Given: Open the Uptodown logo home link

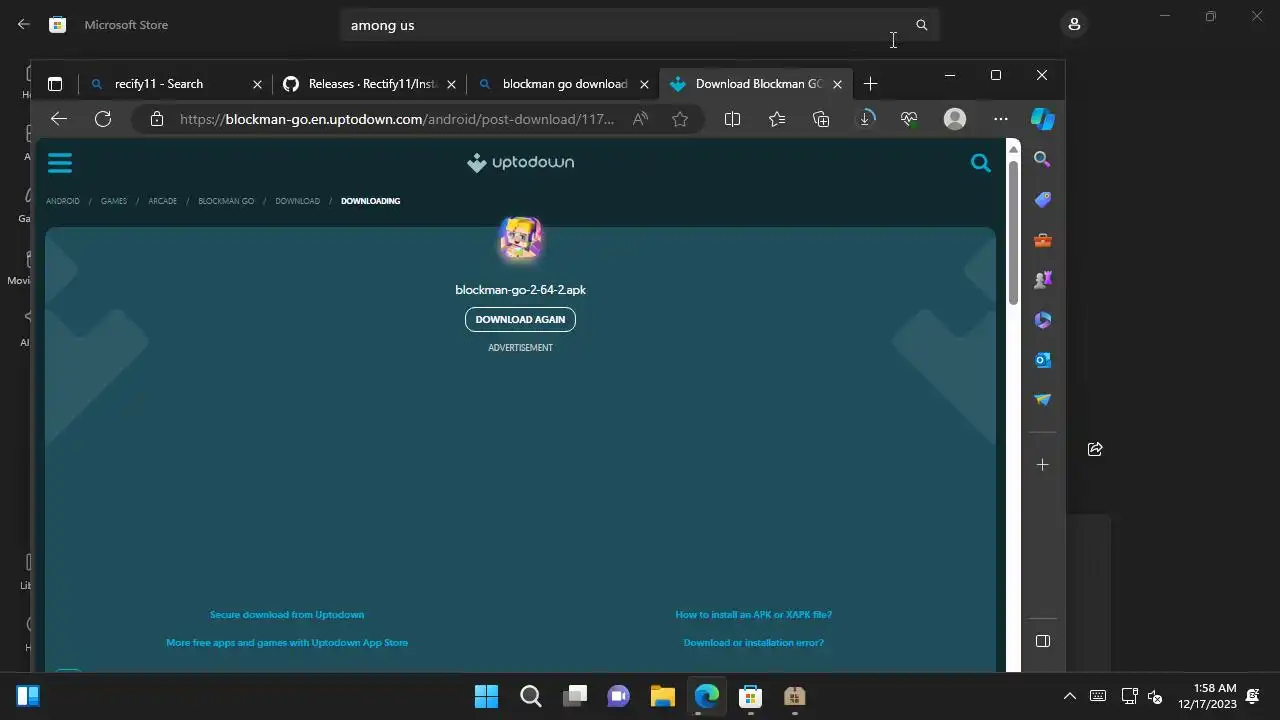Looking at the screenshot, I should (520, 162).
